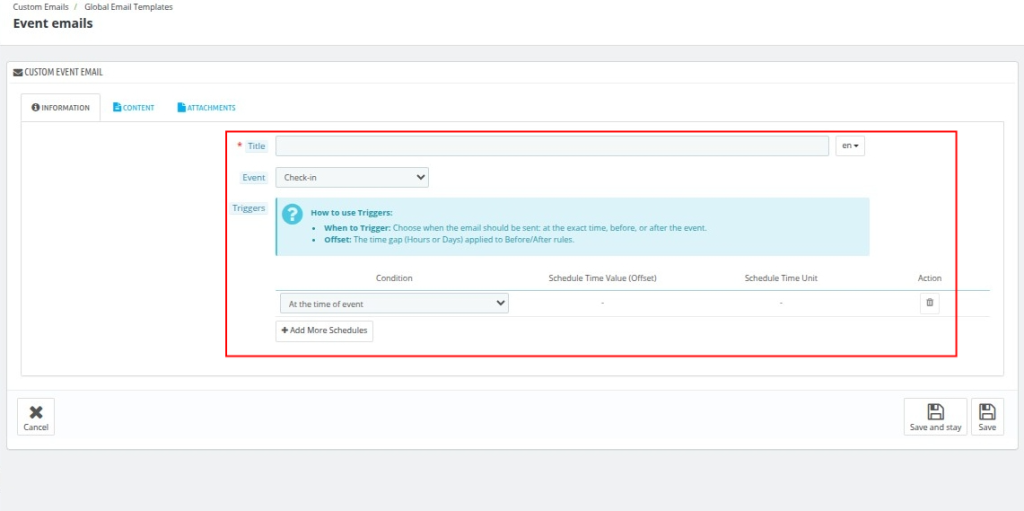Switch to the Information tab
The image size is (1024, 511).
click(x=61, y=107)
